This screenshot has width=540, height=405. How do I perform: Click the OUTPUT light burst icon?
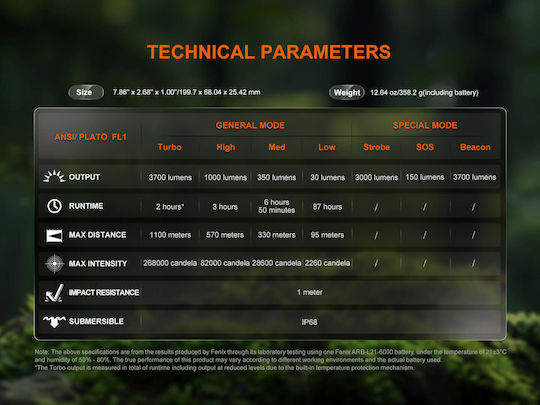click(54, 176)
